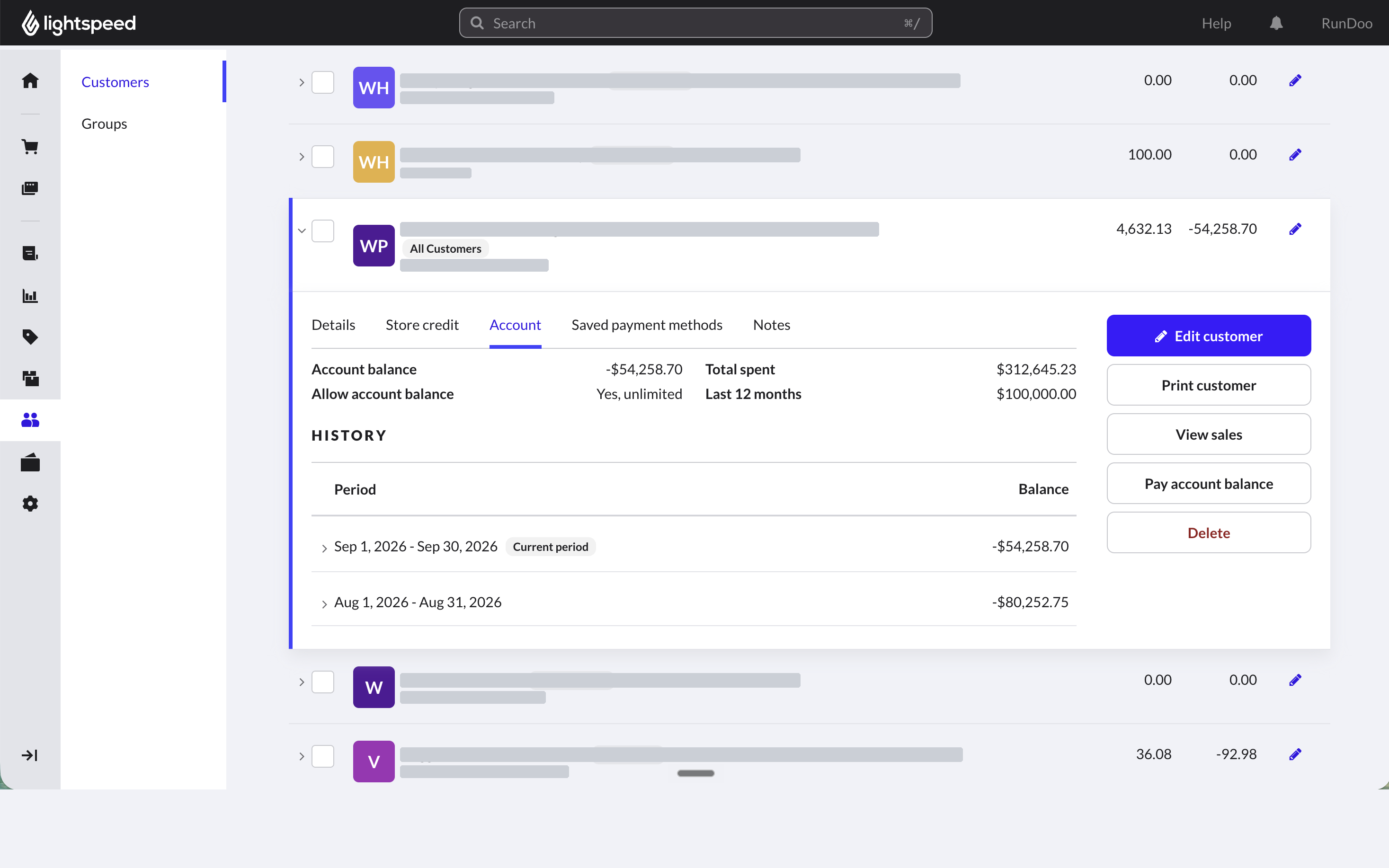Select checkbox for yellow WH customer
The height and width of the screenshot is (868, 1389).
pos(323,156)
